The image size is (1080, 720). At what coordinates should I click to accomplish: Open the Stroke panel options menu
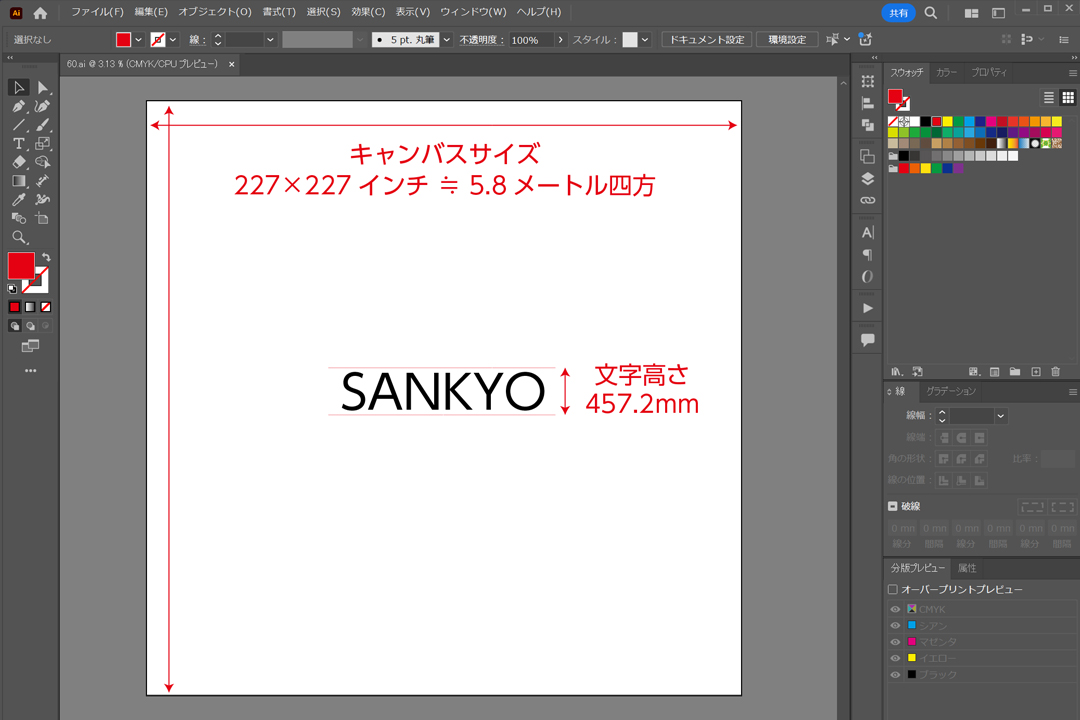click(1072, 392)
